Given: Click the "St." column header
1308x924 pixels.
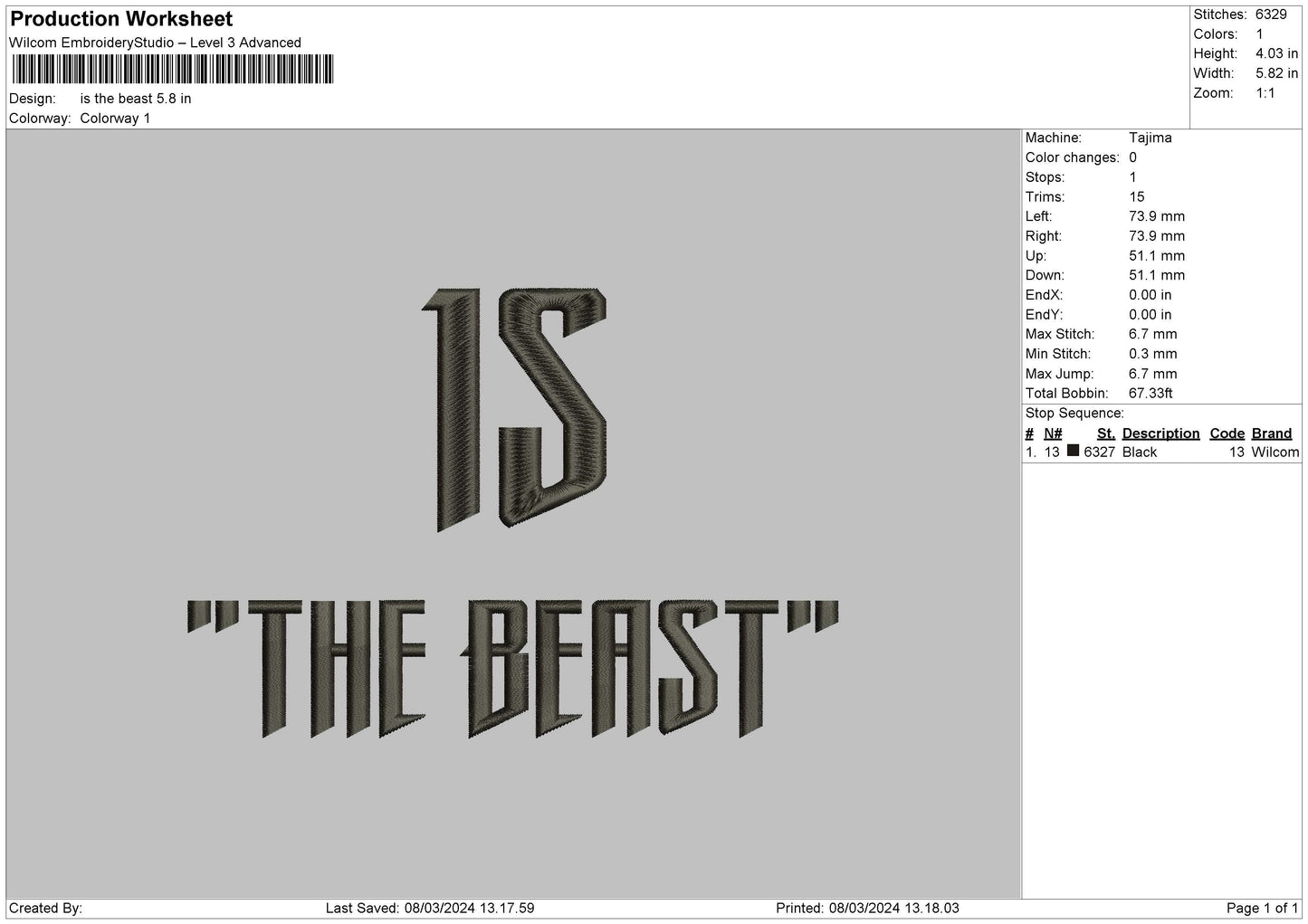Looking at the screenshot, I should tap(1106, 433).
